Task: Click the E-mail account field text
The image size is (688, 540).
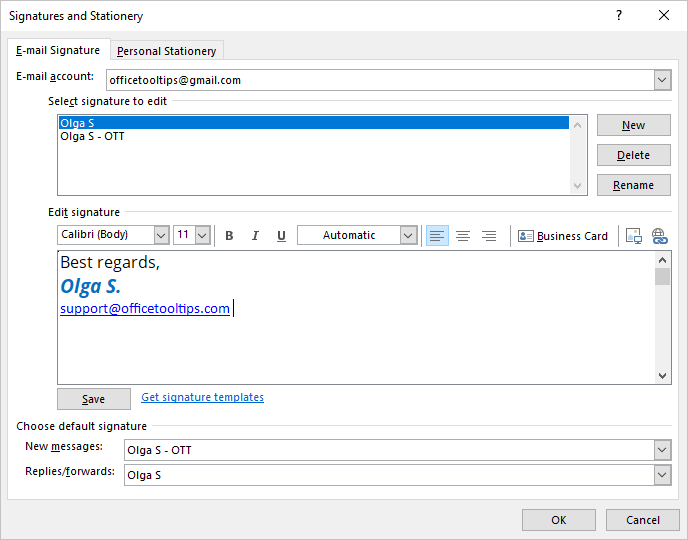Action: coord(175,80)
